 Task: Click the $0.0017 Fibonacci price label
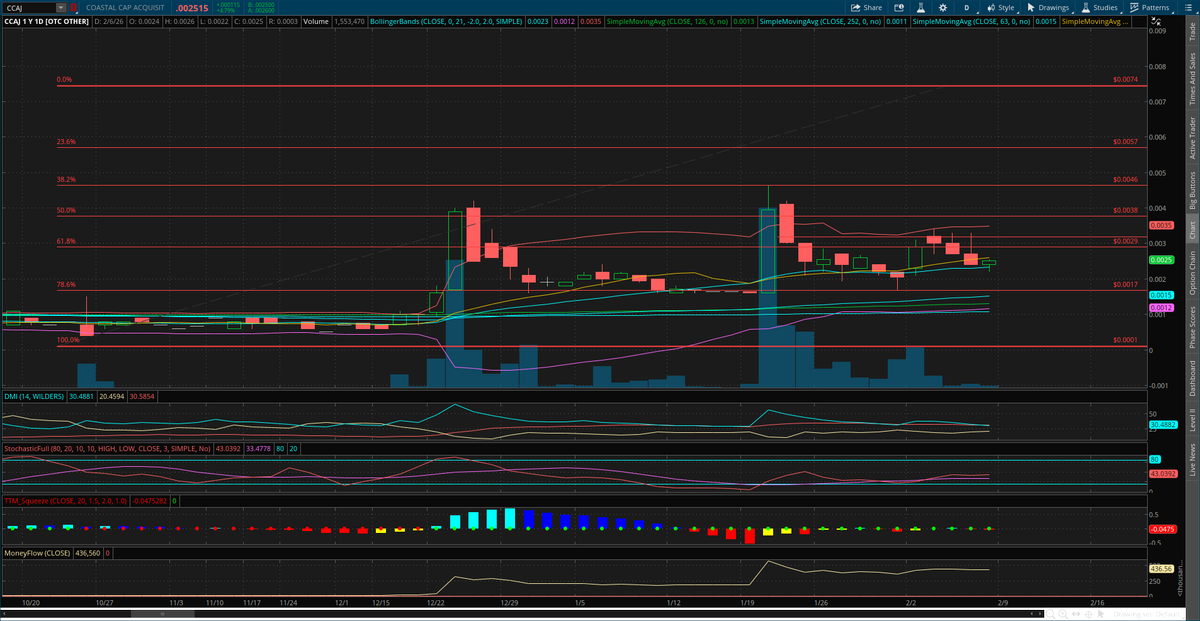pyautogui.click(x=1124, y=285)
